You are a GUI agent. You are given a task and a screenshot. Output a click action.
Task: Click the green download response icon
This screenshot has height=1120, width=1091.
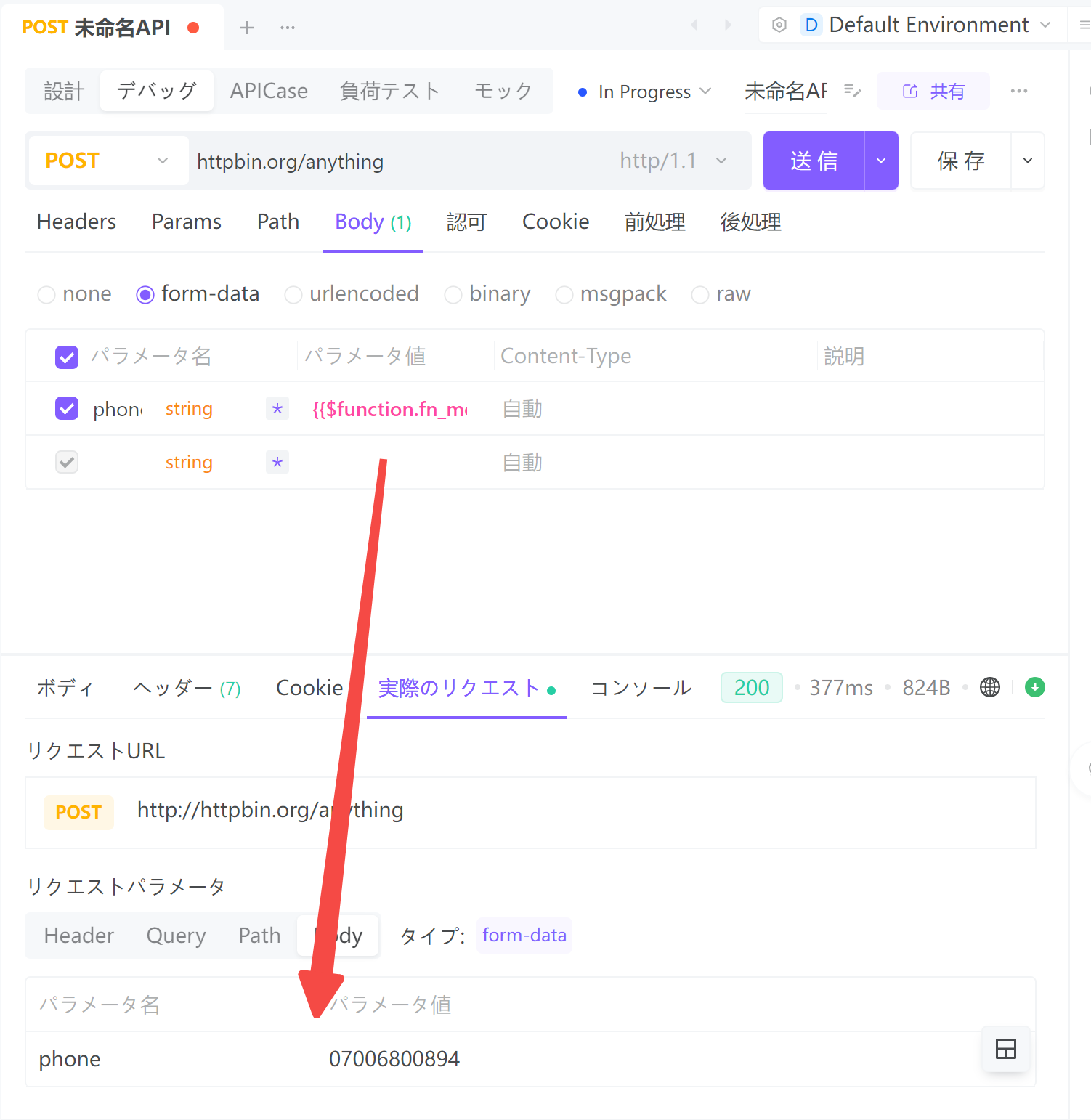[1034, 687]
